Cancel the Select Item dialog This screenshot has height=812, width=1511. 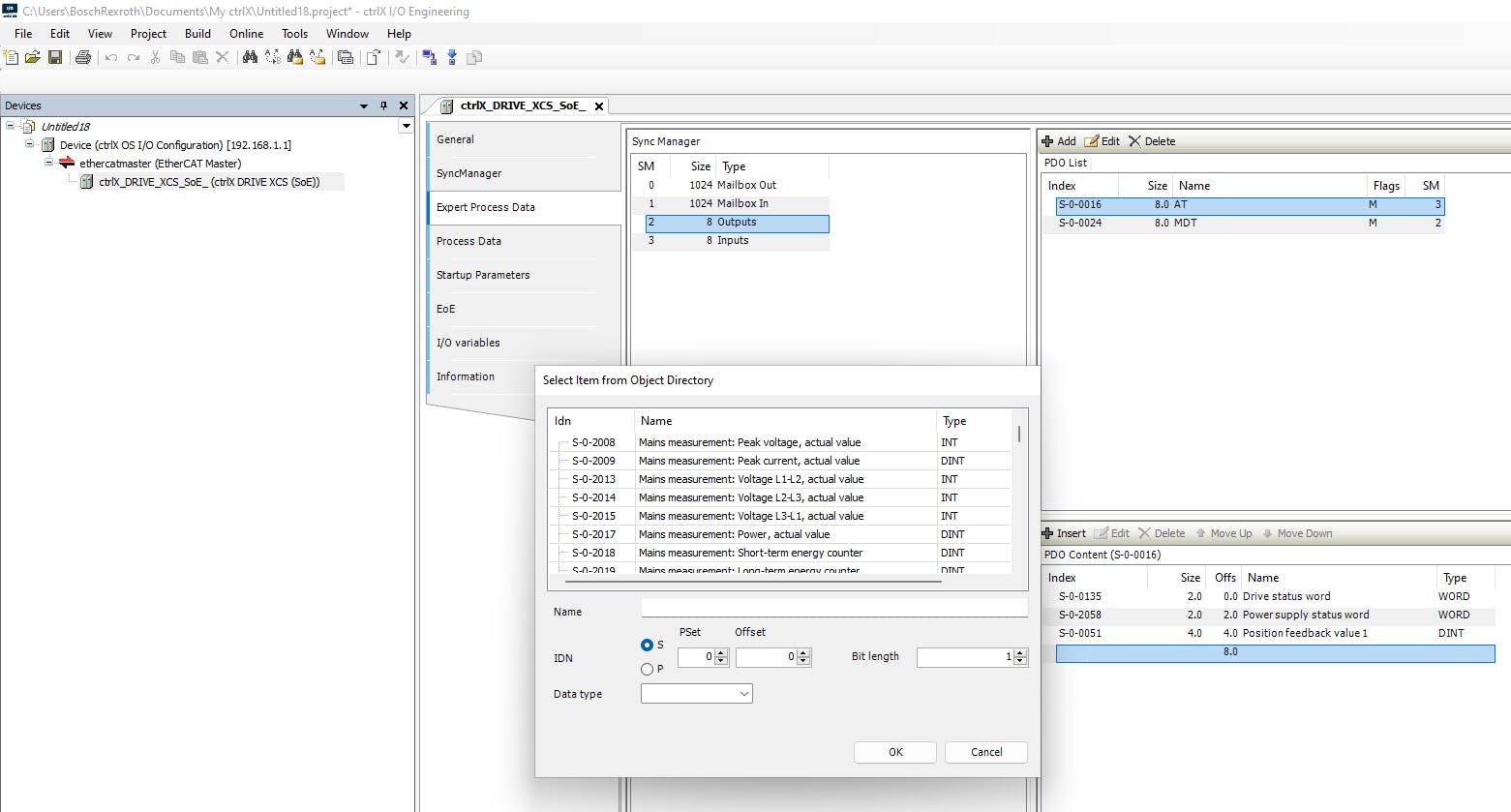[985, 752]
